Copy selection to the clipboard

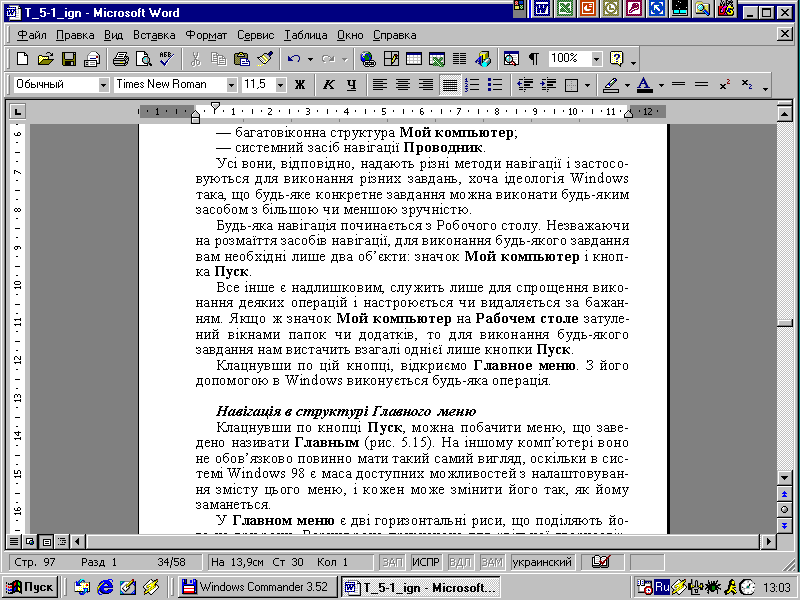point(218,59)
